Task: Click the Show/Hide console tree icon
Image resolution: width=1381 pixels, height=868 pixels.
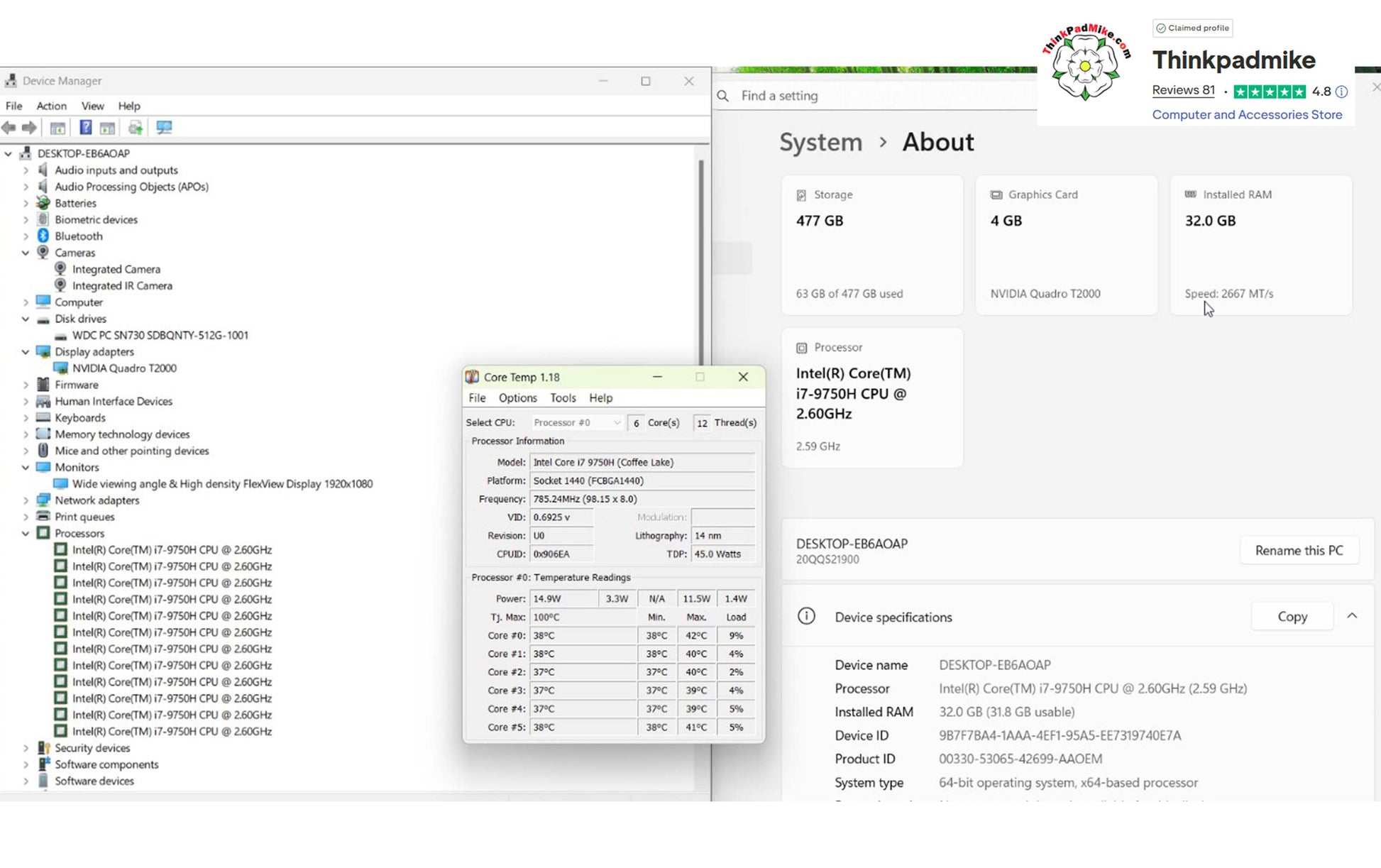Action: click(x=57, y=128)
